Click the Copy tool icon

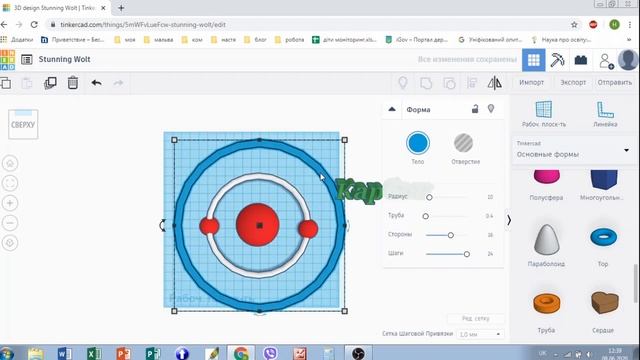6,83
